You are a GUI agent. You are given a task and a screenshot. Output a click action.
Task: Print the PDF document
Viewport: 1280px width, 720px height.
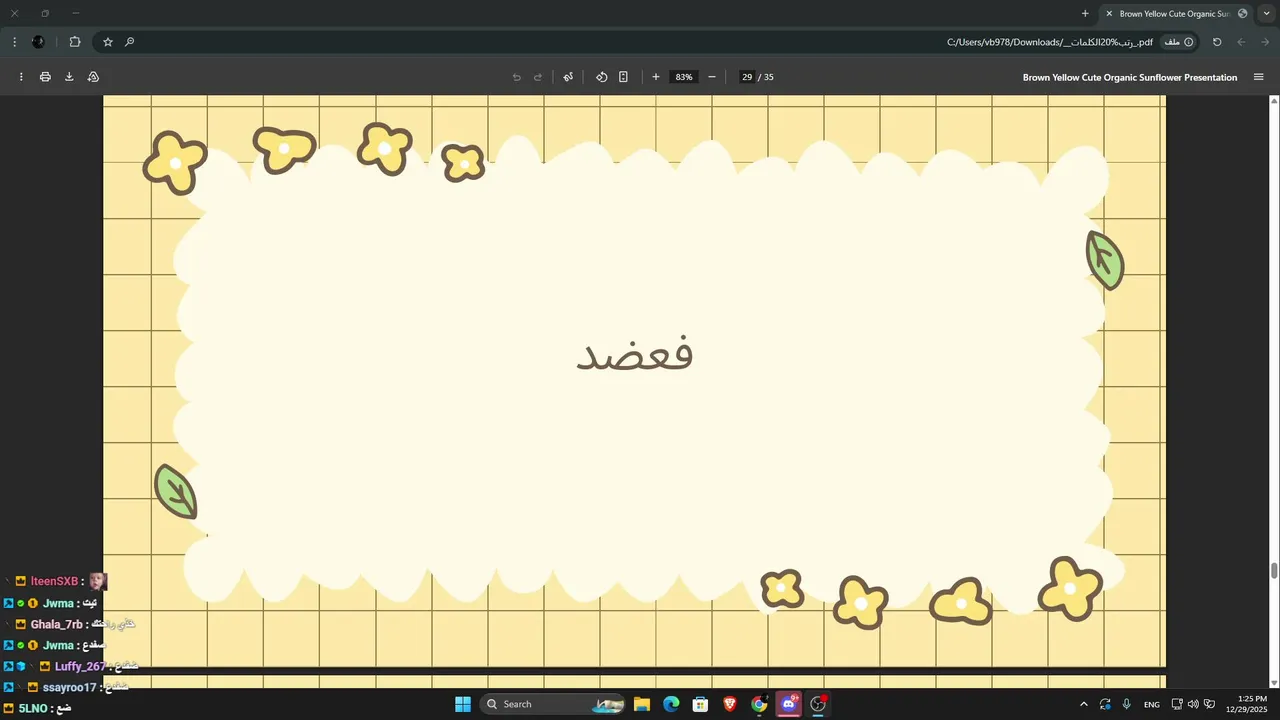click(45, 77)
